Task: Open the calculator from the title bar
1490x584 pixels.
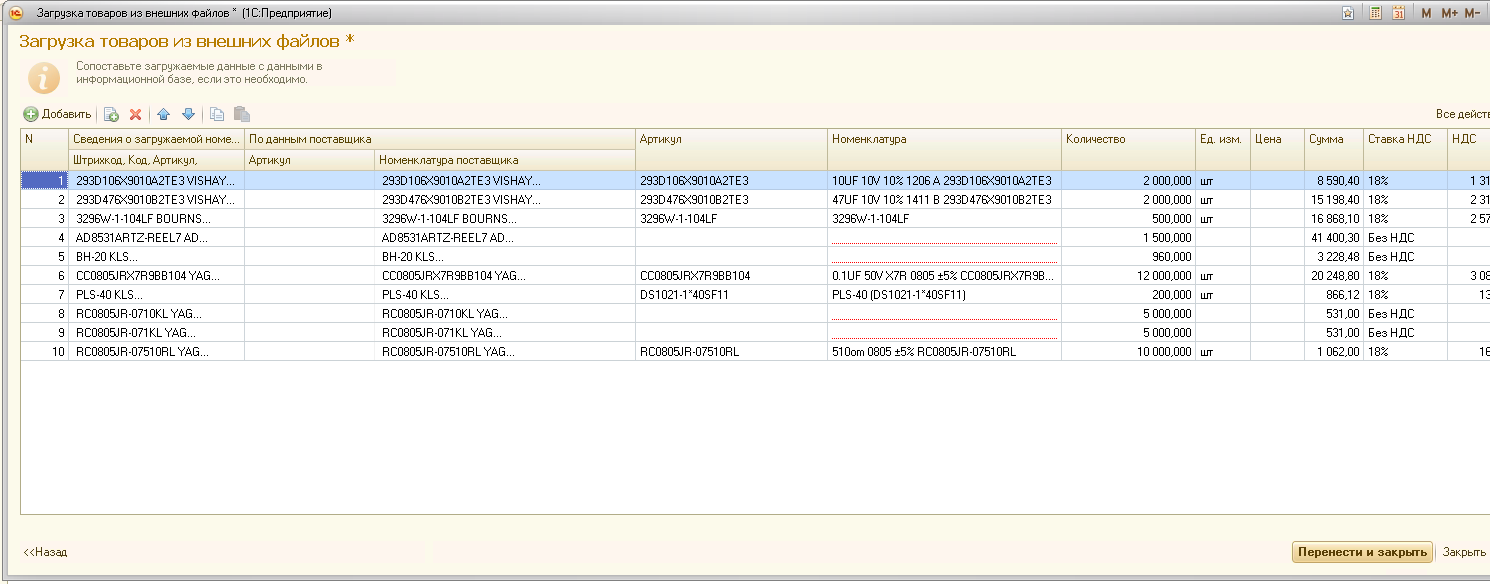Action: point(1376,13)
